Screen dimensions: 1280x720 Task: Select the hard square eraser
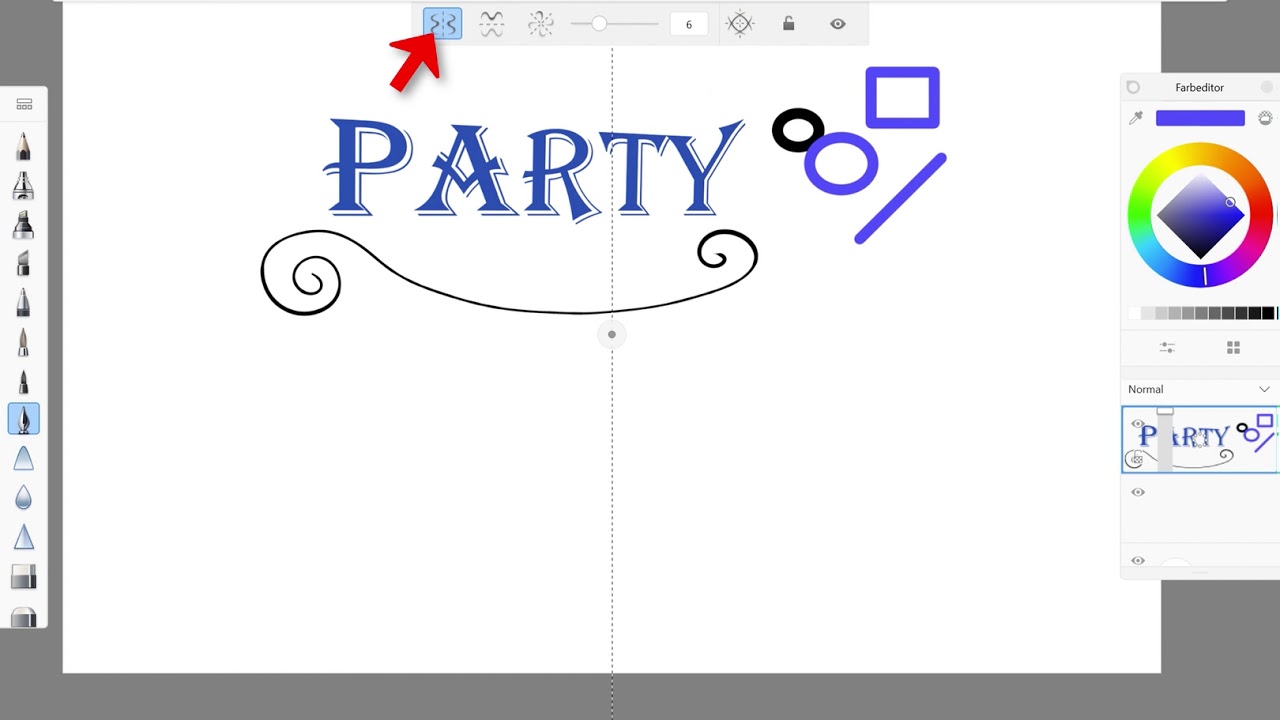pos(24,576)
